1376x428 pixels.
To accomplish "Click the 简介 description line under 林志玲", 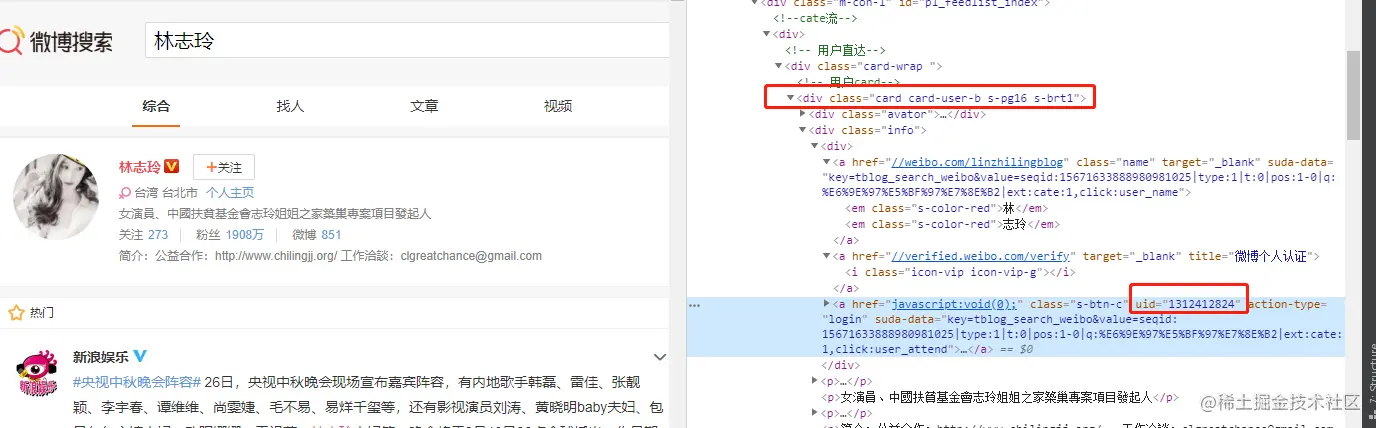I will [x=330, y=256].
